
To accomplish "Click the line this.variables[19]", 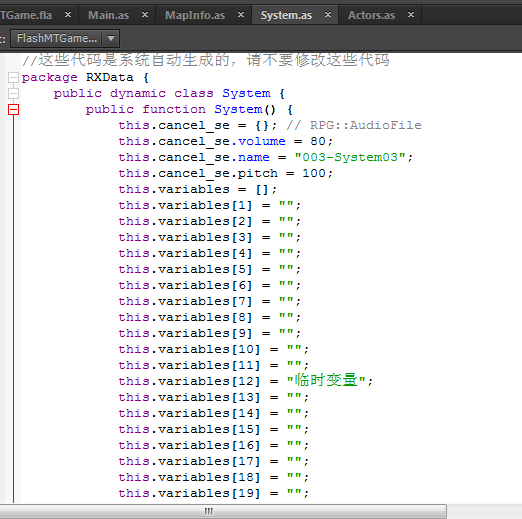I will pos(214,493).
